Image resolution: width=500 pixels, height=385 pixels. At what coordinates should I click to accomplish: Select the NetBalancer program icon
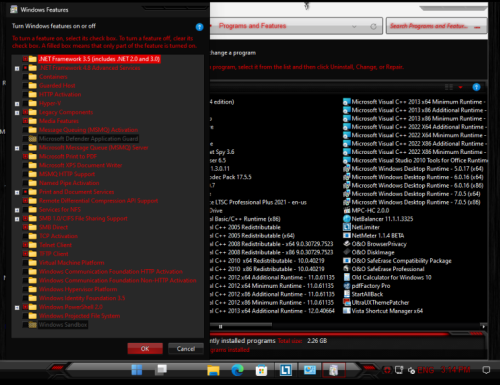click(x=347, y=219)
